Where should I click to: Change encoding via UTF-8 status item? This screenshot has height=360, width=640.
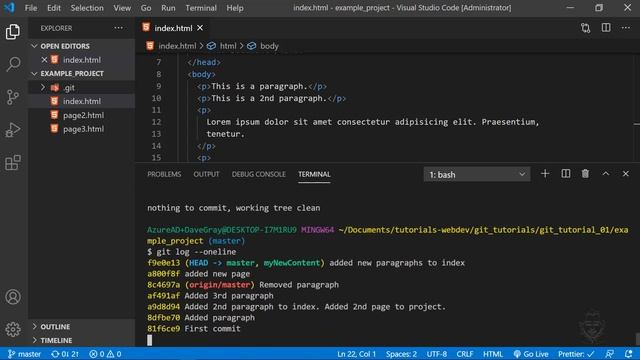tap(437, 354)
